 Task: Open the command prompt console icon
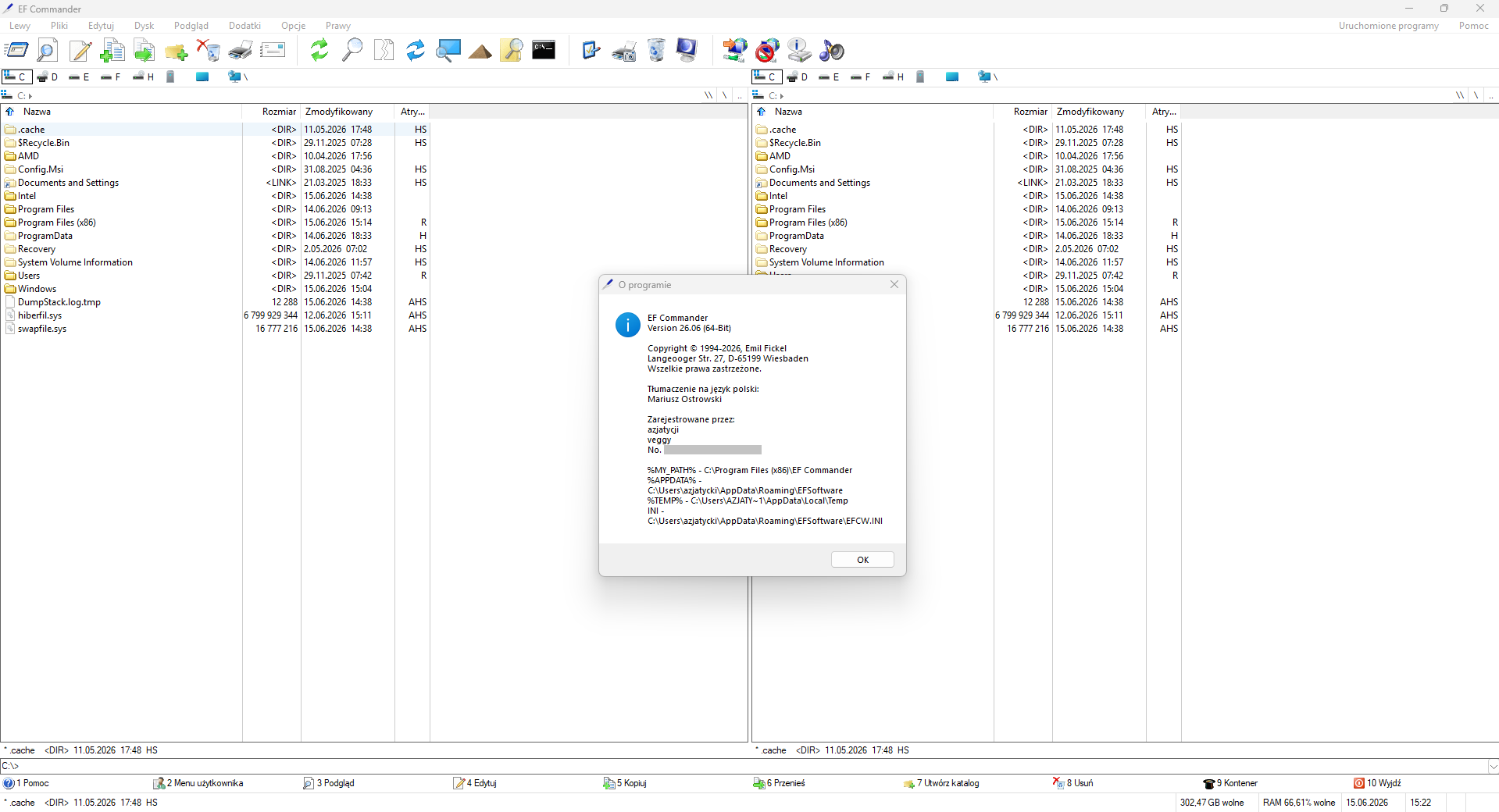click(x=544, y=51)
